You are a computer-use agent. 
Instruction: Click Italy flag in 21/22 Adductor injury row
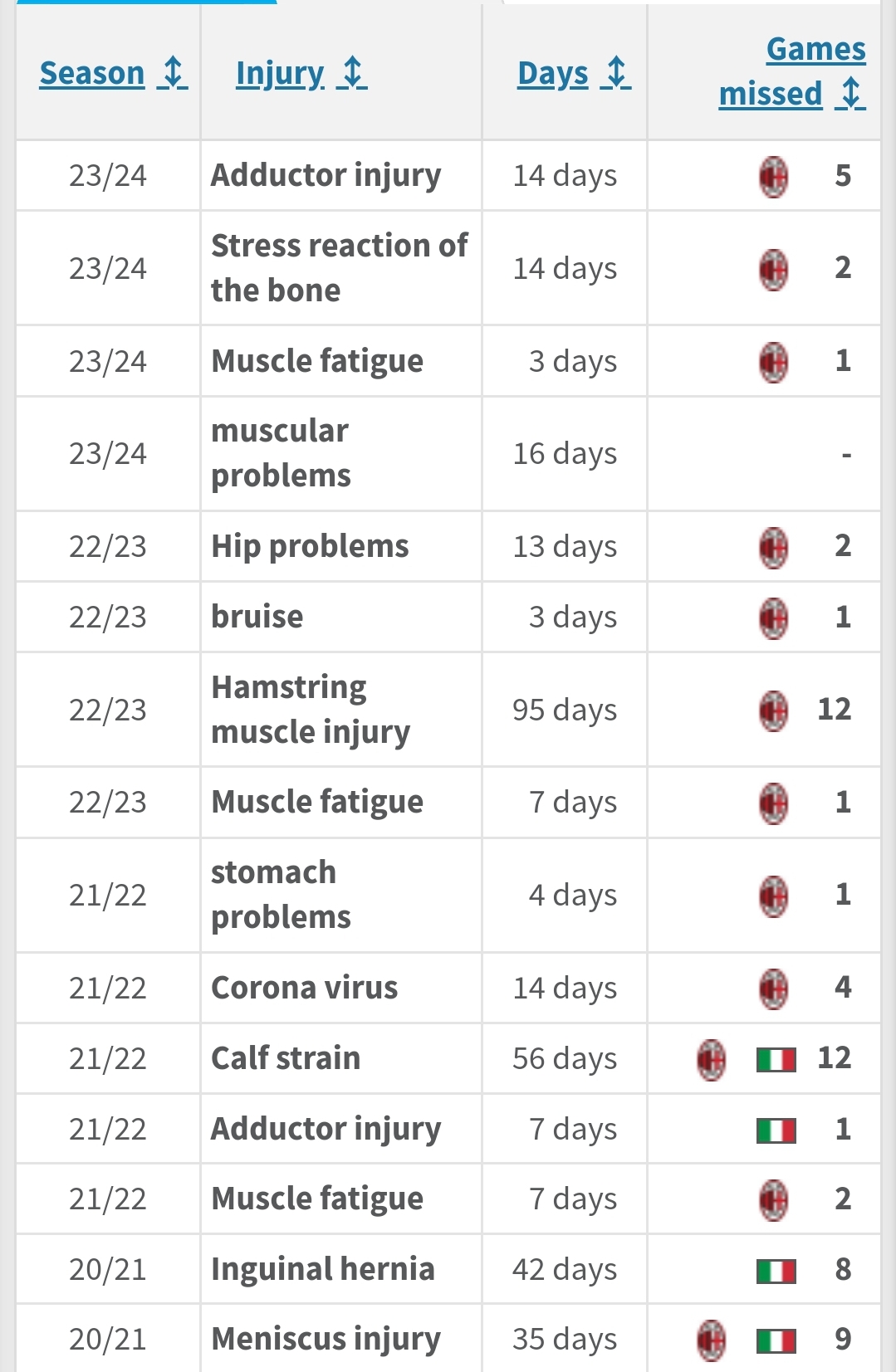[776, 1130]
